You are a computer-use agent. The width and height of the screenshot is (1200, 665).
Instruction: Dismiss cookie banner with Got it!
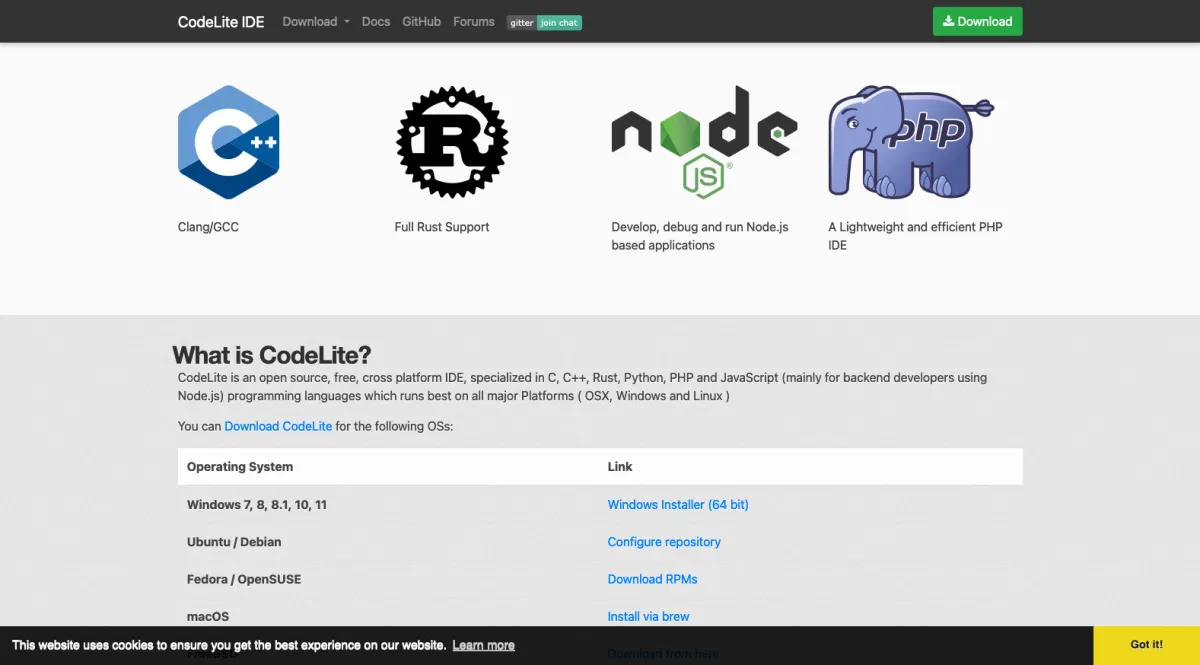[1146, 645]
